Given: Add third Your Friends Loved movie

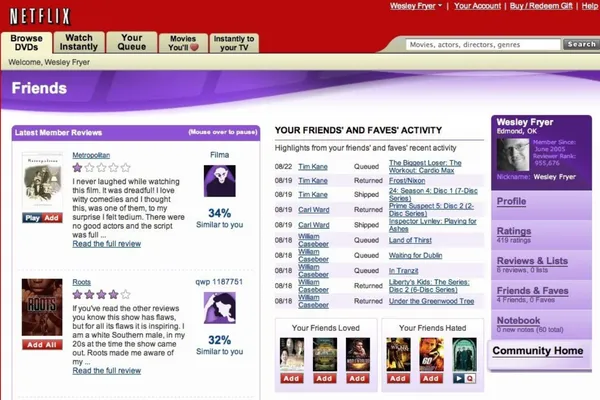Looking at the screenshot, I should point(357,379).
